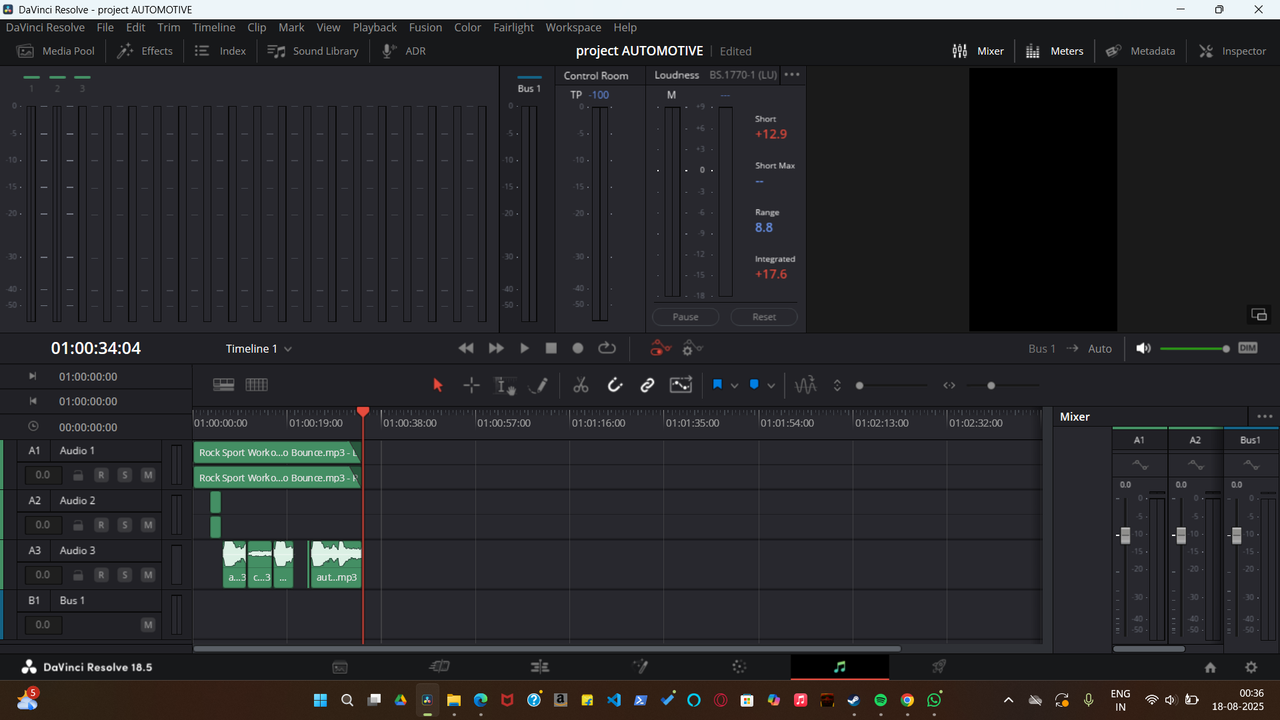Switch to the Edit page
Viewport: 1280px width, 720px height.
click(x=540, y=666)
